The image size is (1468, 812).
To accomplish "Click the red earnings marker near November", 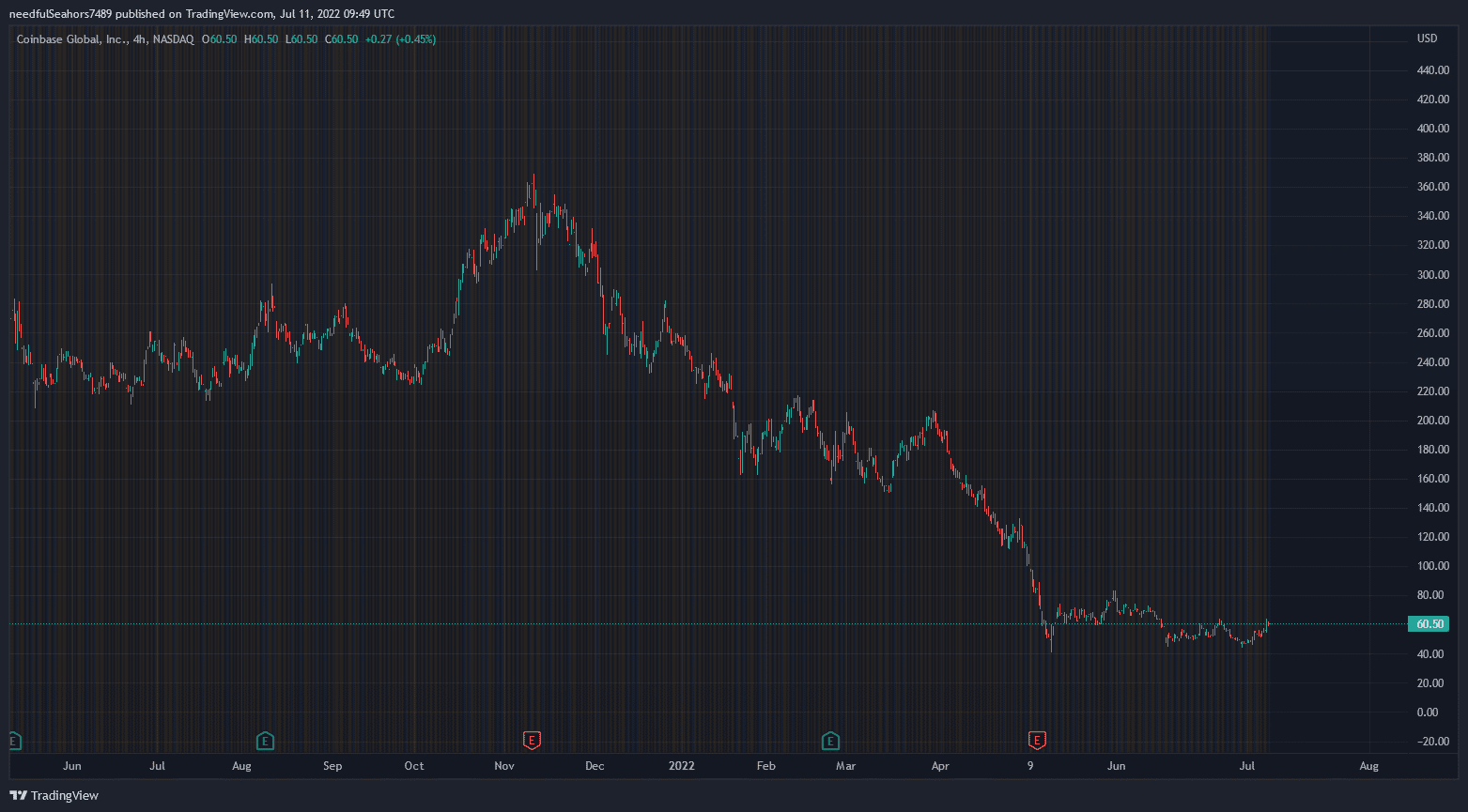I will tap(532, 741).
